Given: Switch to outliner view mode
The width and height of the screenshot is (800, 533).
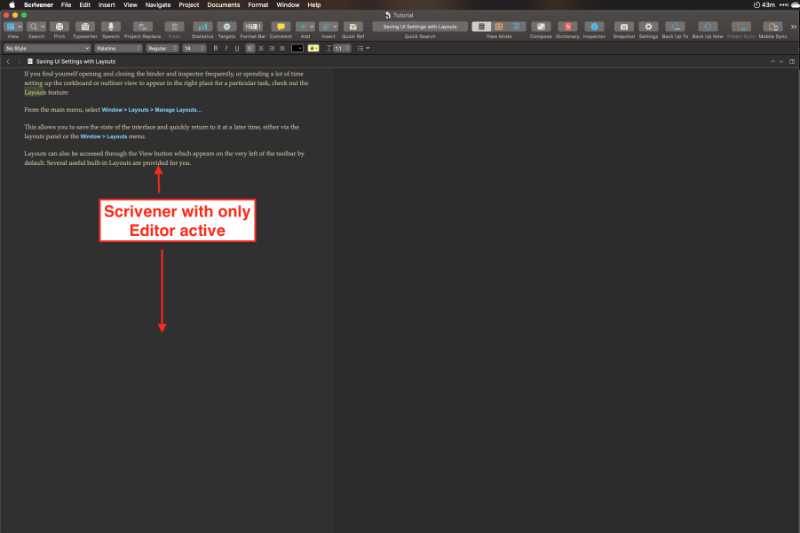Looking at the screenshot, I should pyautogui.click(x=517, y=27).
